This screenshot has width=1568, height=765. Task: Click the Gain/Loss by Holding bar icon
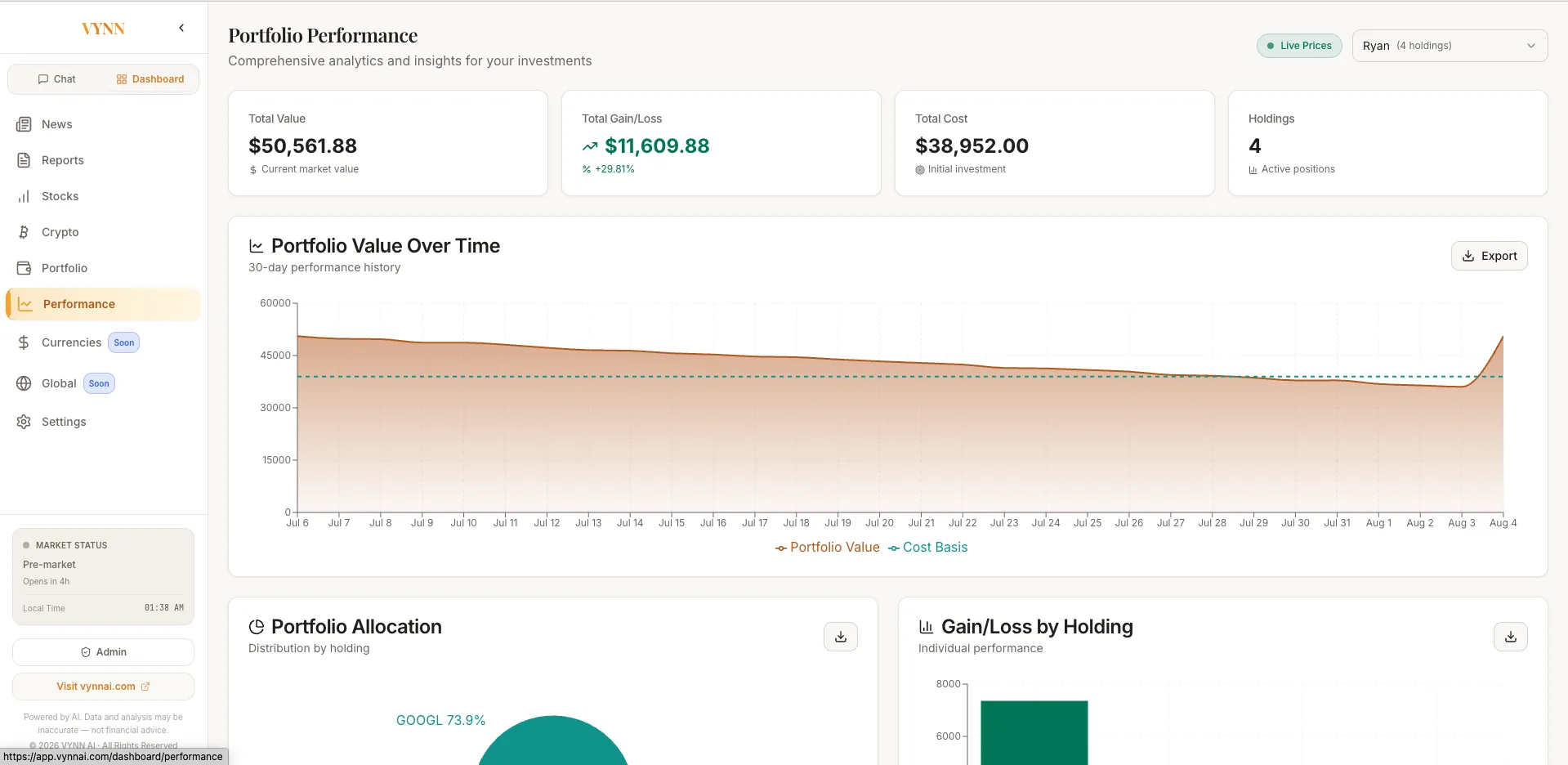[x=927, y=627]
